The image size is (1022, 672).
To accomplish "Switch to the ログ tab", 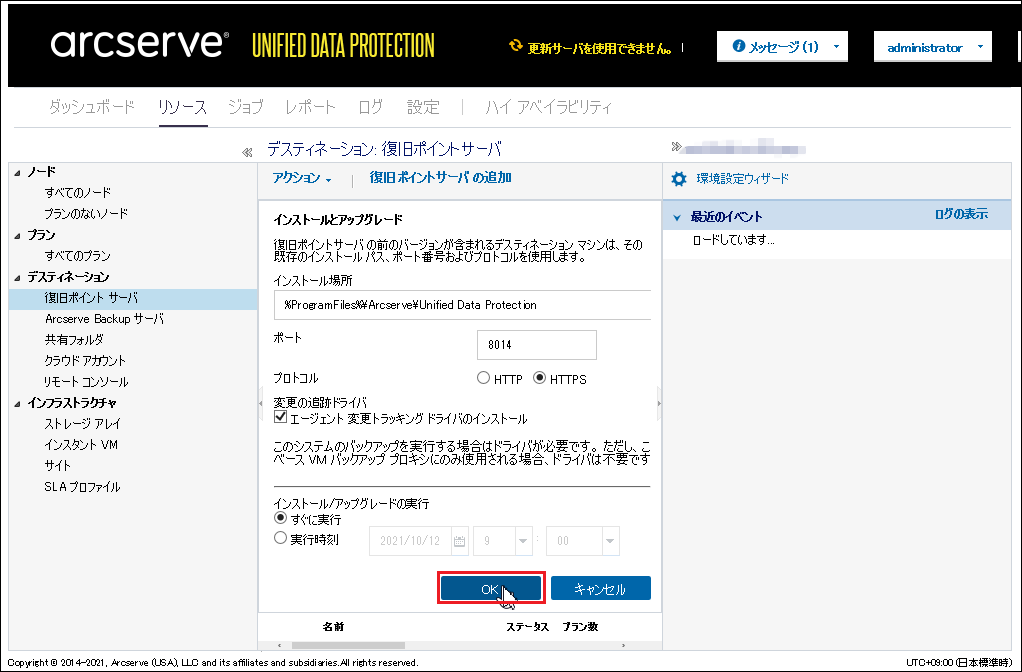I will [x=371, y=107].
